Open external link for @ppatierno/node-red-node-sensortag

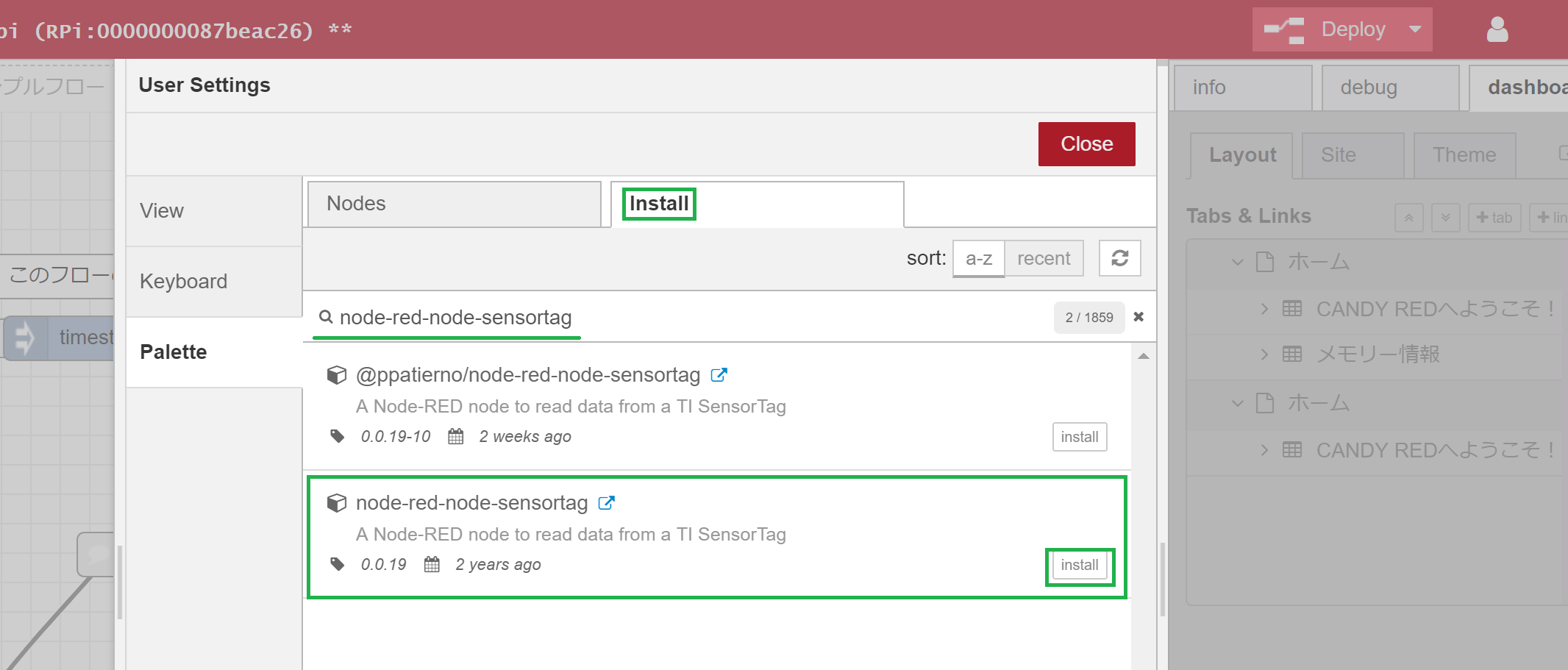coord(719,375)
